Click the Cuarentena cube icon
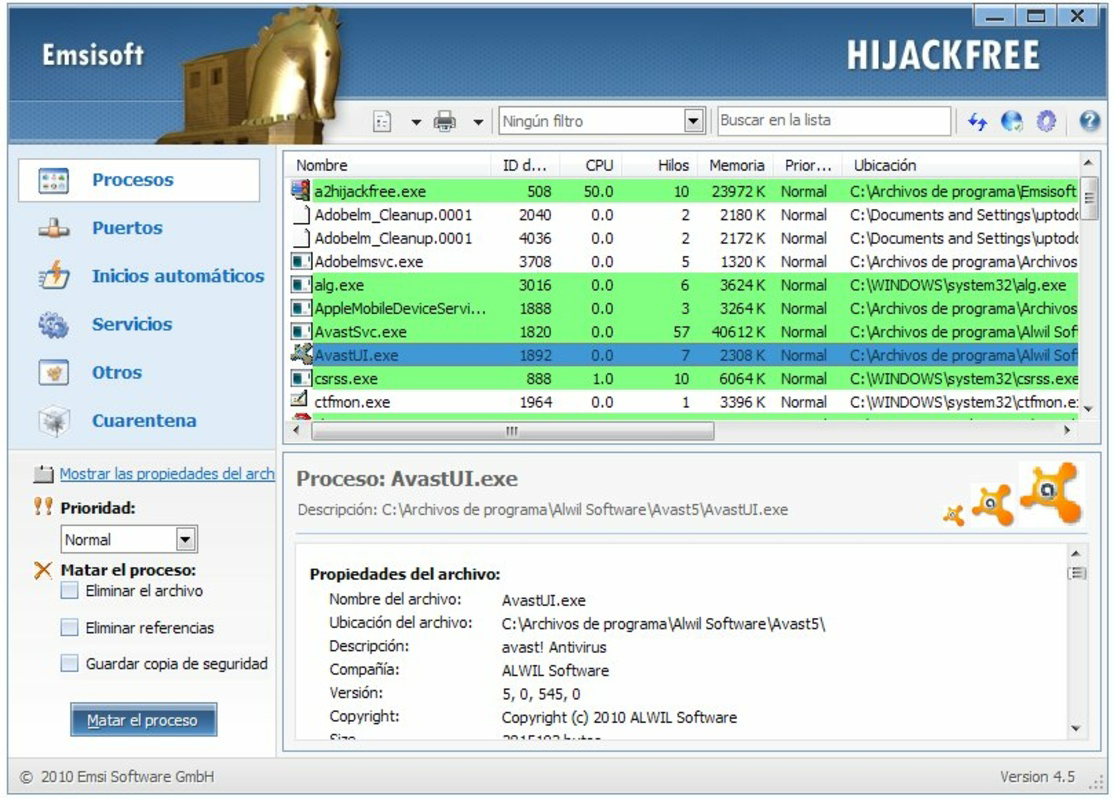 point(54,421)
